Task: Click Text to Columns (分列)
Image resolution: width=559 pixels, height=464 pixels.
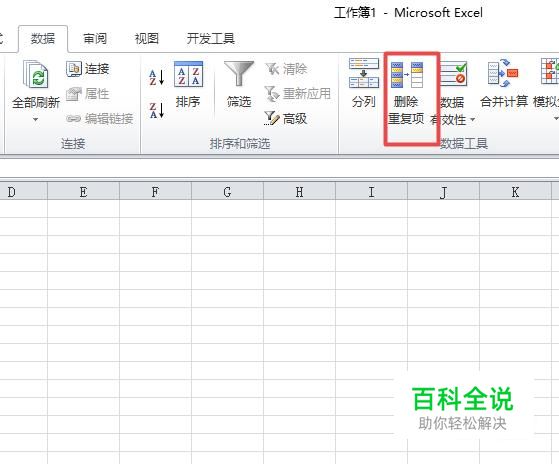Action: [364, 83]
